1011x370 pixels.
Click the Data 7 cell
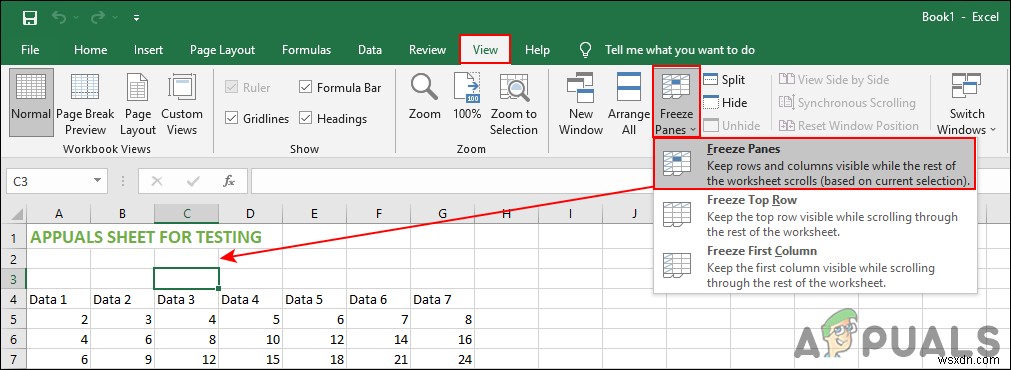[x=442, y=299]
